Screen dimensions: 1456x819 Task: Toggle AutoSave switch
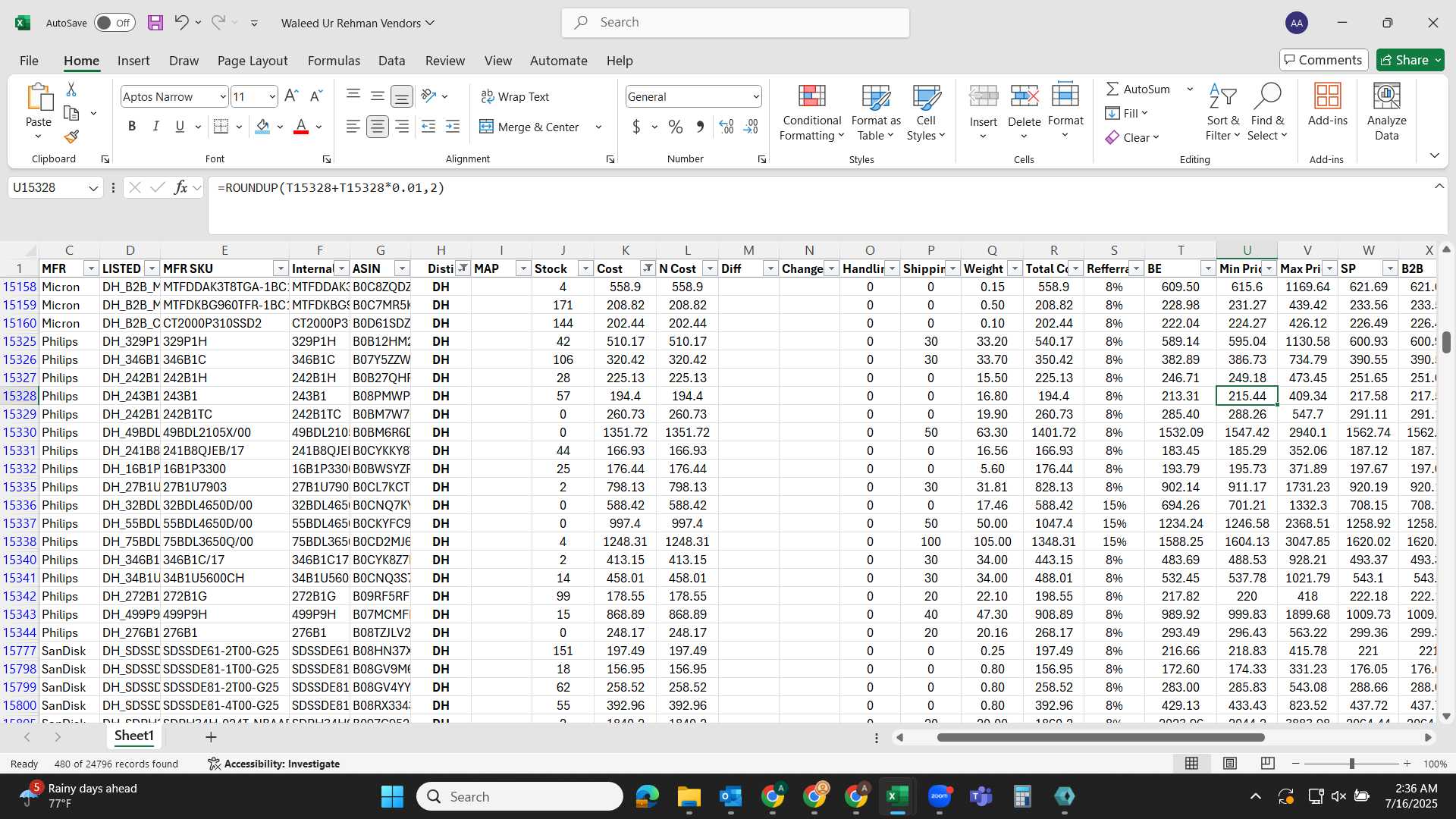[x=115, y=23]
